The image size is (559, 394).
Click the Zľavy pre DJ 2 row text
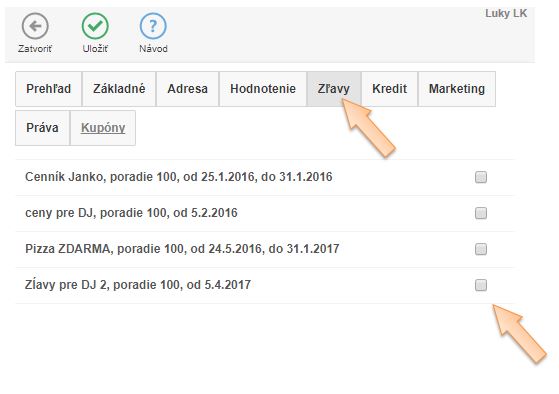click(x=138, y=285)
